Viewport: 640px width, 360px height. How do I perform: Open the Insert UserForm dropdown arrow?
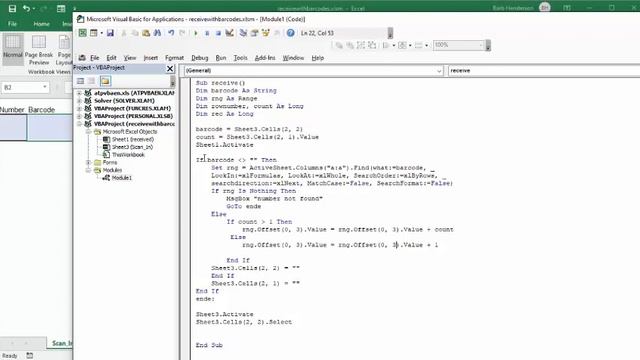click(101, 33)
